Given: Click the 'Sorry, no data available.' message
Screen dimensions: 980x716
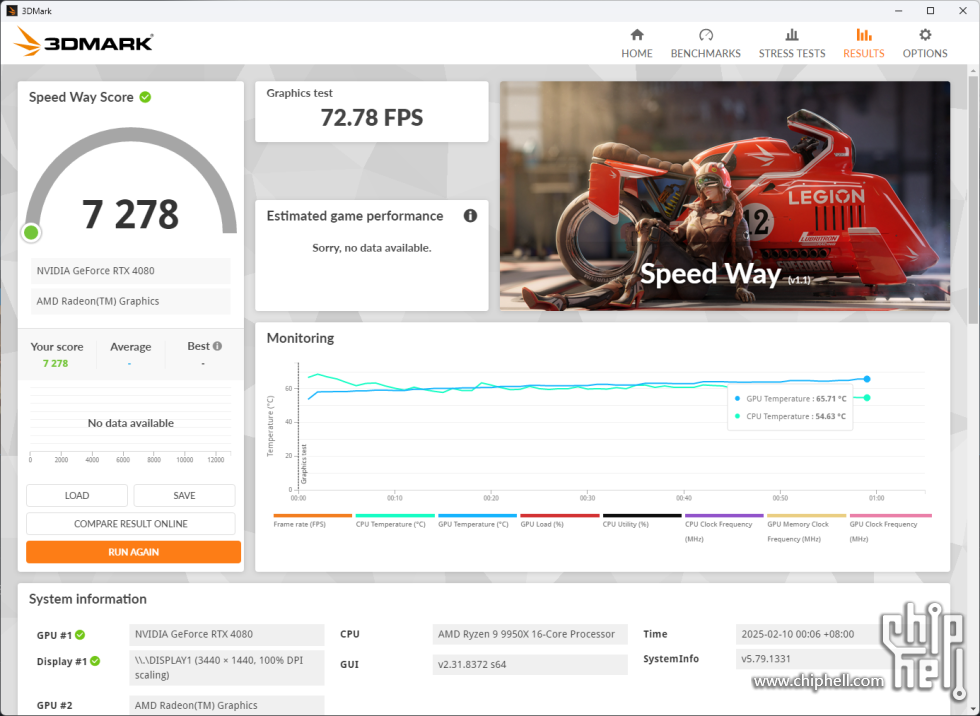Looking at the screenshot, I should (371, 247).
